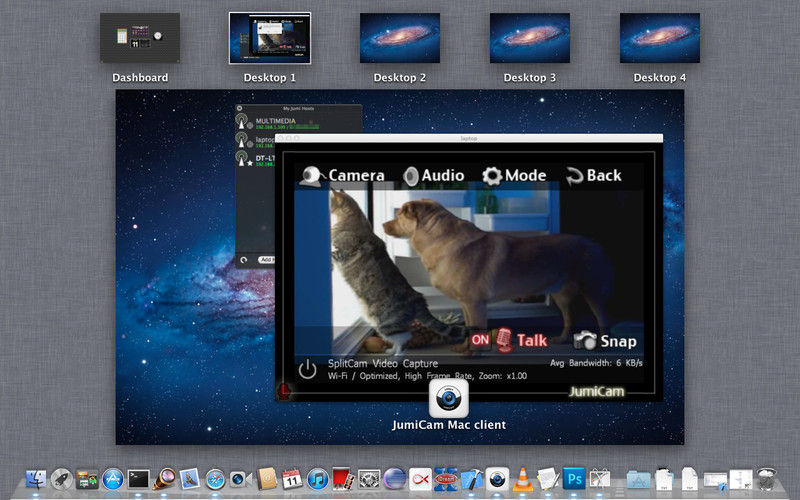Click the JumiCam logo text
Screen dimensions: 800x500
click(597, 391)
